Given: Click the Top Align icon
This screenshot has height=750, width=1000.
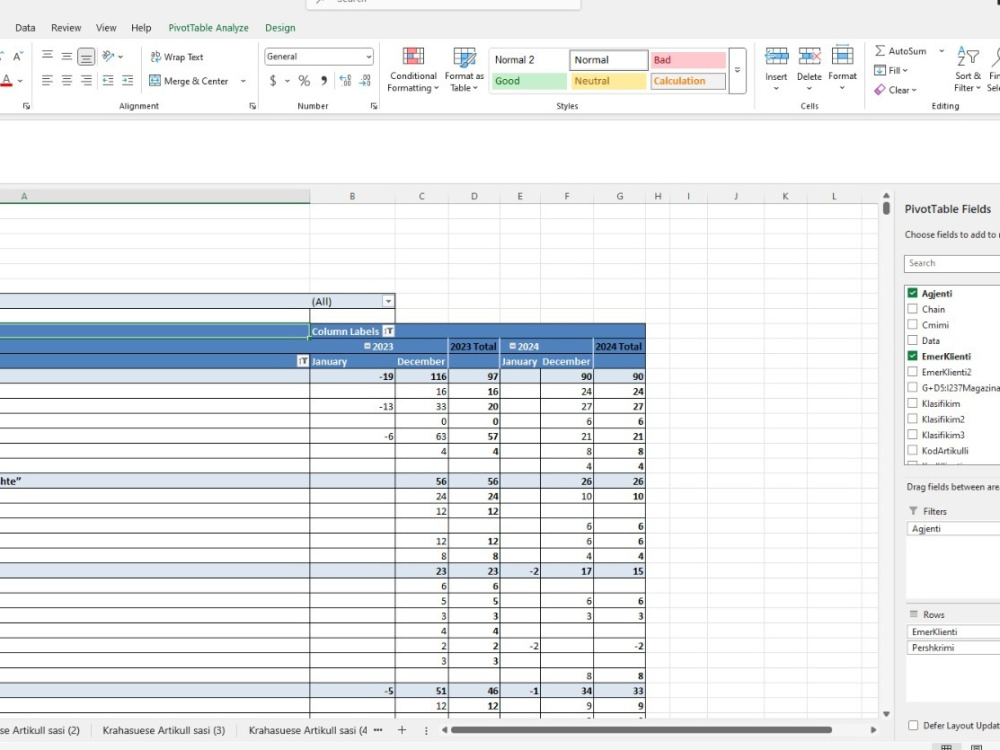Looking at the screenshot, I should (x=47, y=56).
